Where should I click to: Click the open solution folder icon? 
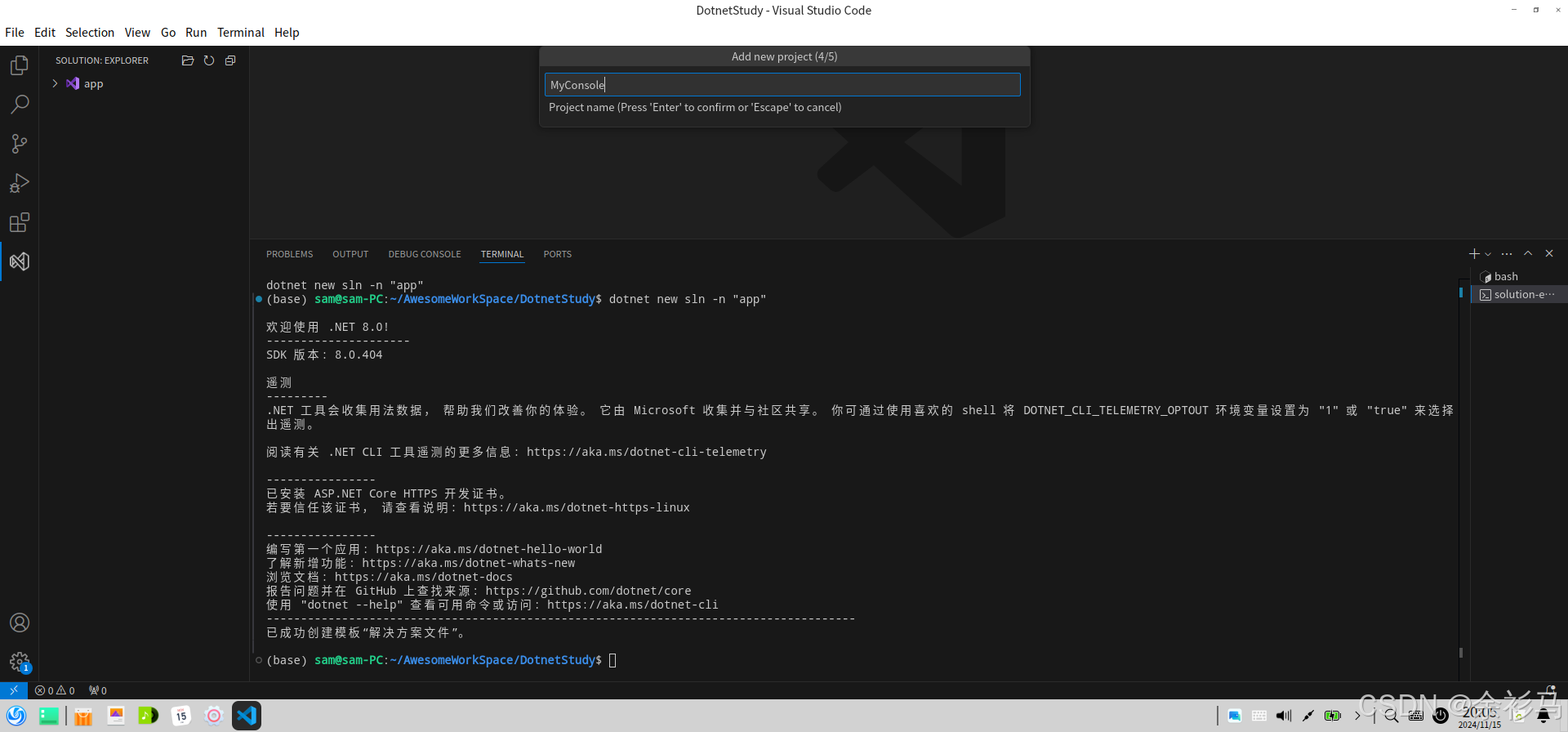coord(188,60)
